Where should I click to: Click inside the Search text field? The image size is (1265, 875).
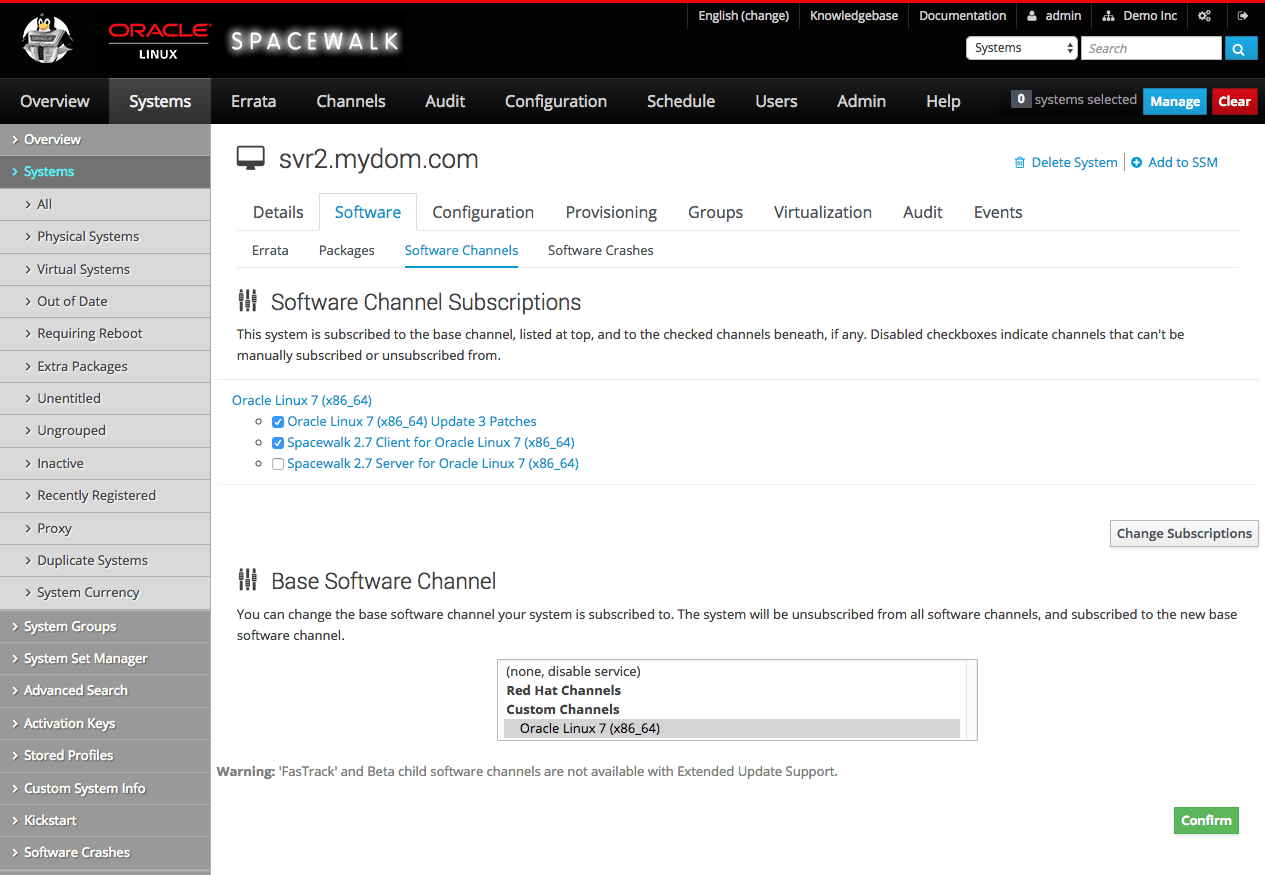pos(1151,48)
